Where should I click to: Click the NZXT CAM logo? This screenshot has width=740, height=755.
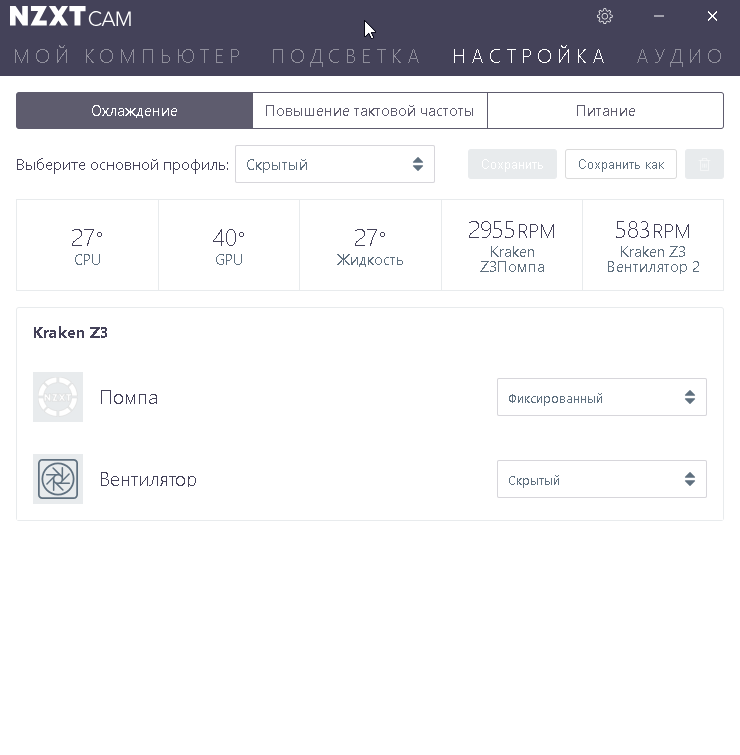70,18
